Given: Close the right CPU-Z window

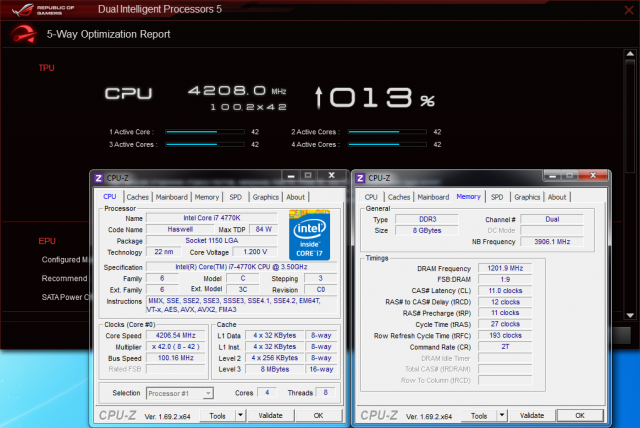Looking at the screenshot, I should coord(593,175).
